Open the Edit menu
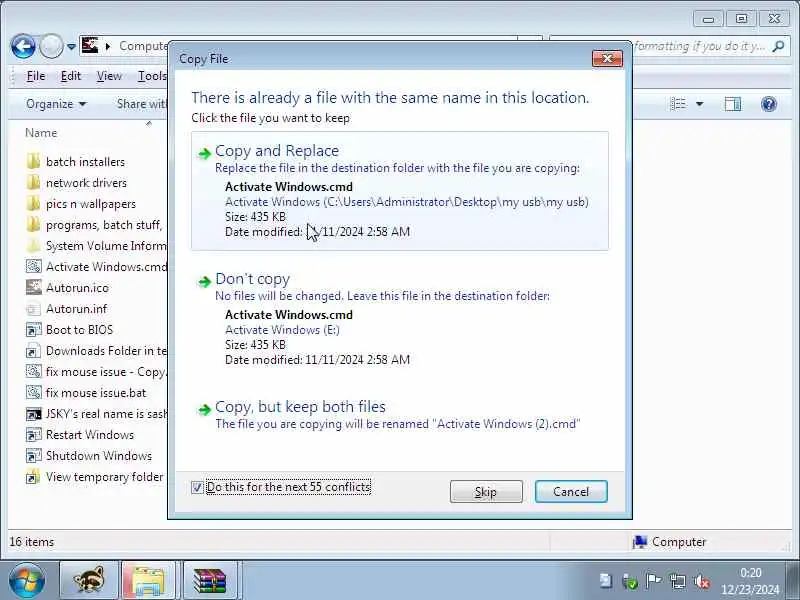The height and width of the screenshot is (600, 800). coord(70,76)
